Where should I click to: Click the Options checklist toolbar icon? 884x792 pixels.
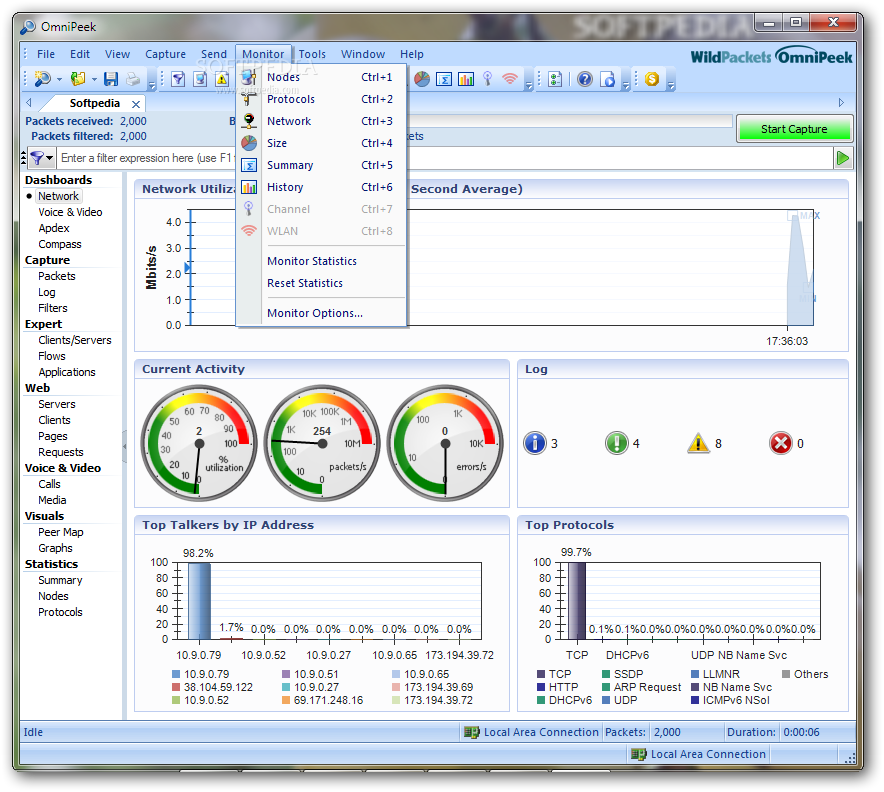pyautogui.click(x=555, y=79)
